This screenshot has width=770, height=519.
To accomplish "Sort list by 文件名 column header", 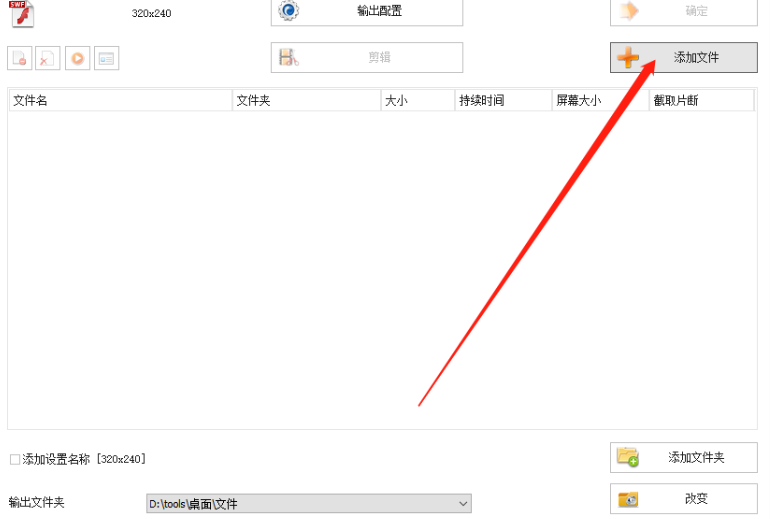I will pos(120,101).
